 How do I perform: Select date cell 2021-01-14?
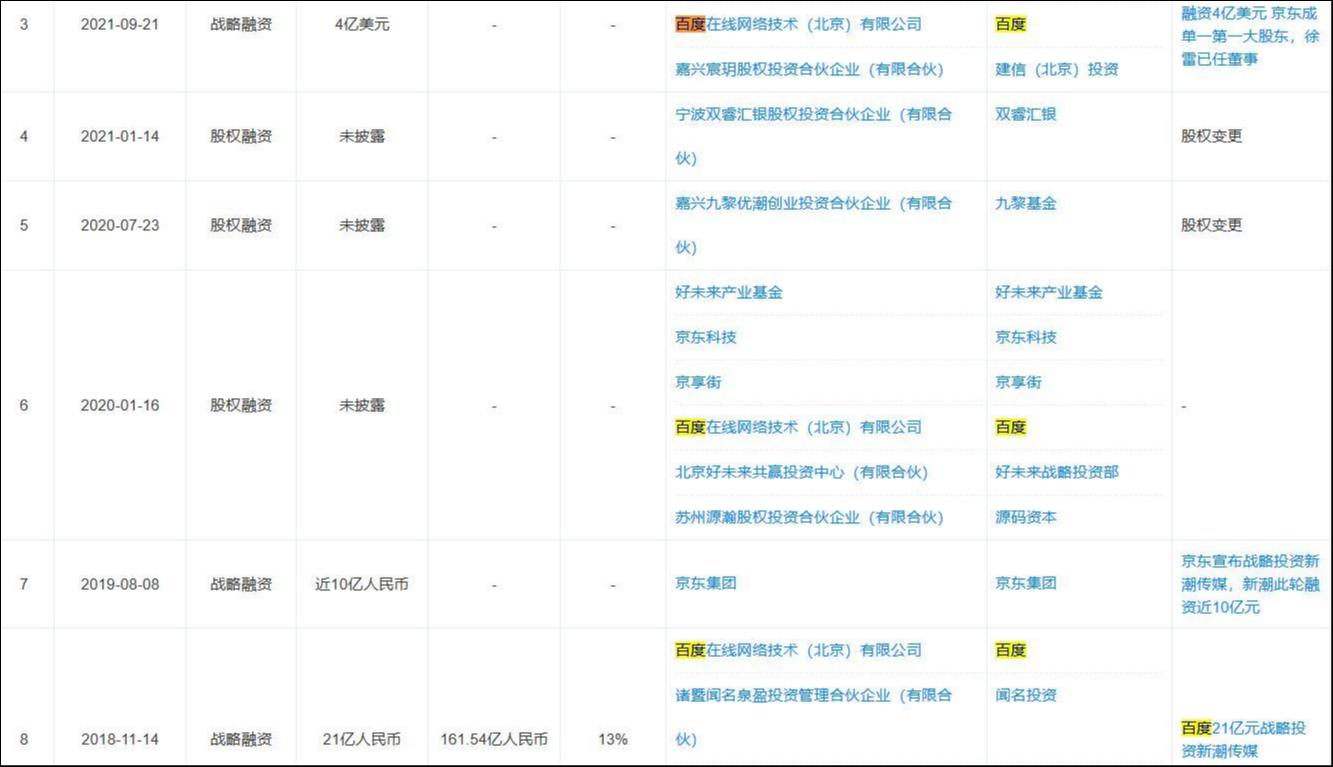click(119, 136)
